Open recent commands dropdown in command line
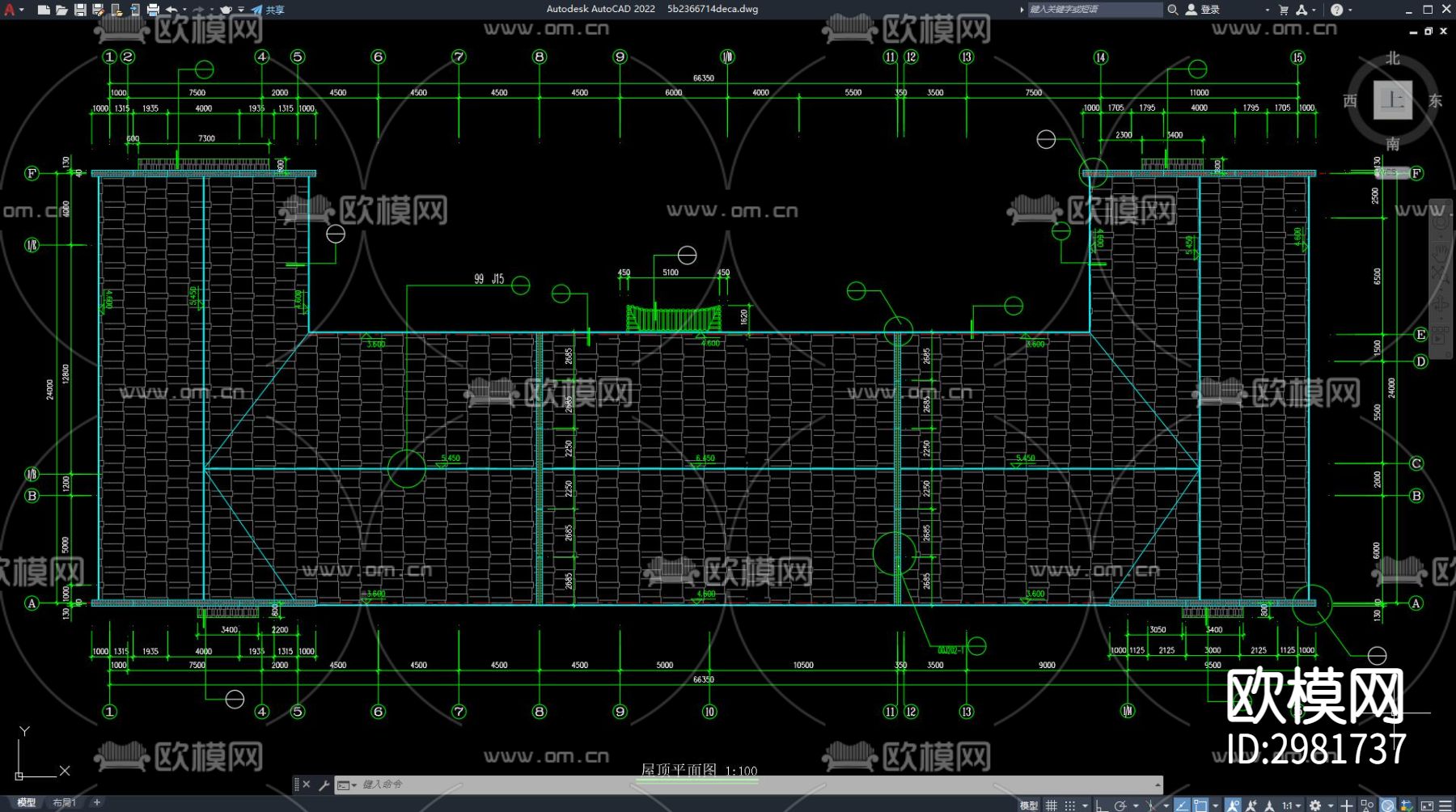Screen dimensions: 1456x812 pos(346,785)
